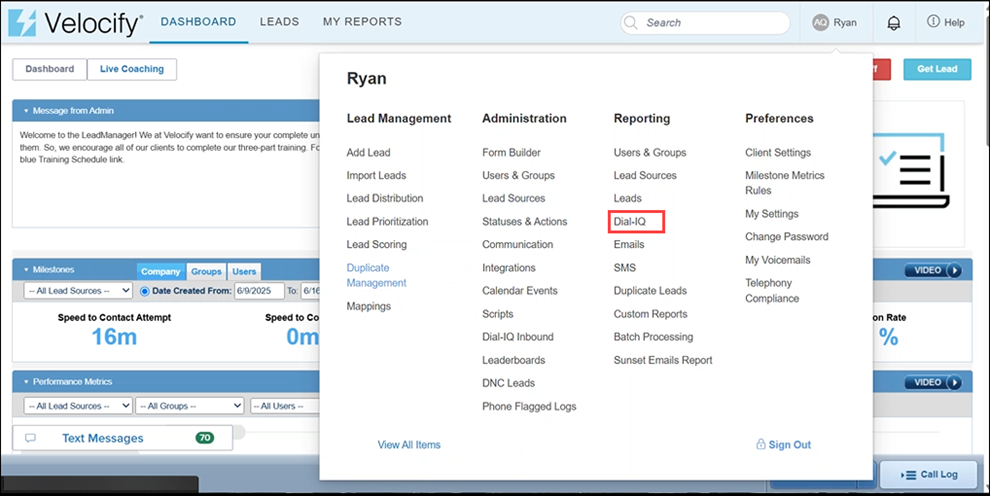Open Calendar Events menu item
The height and width of the screenshot is (496, 990).
click(x=520, y=290)
